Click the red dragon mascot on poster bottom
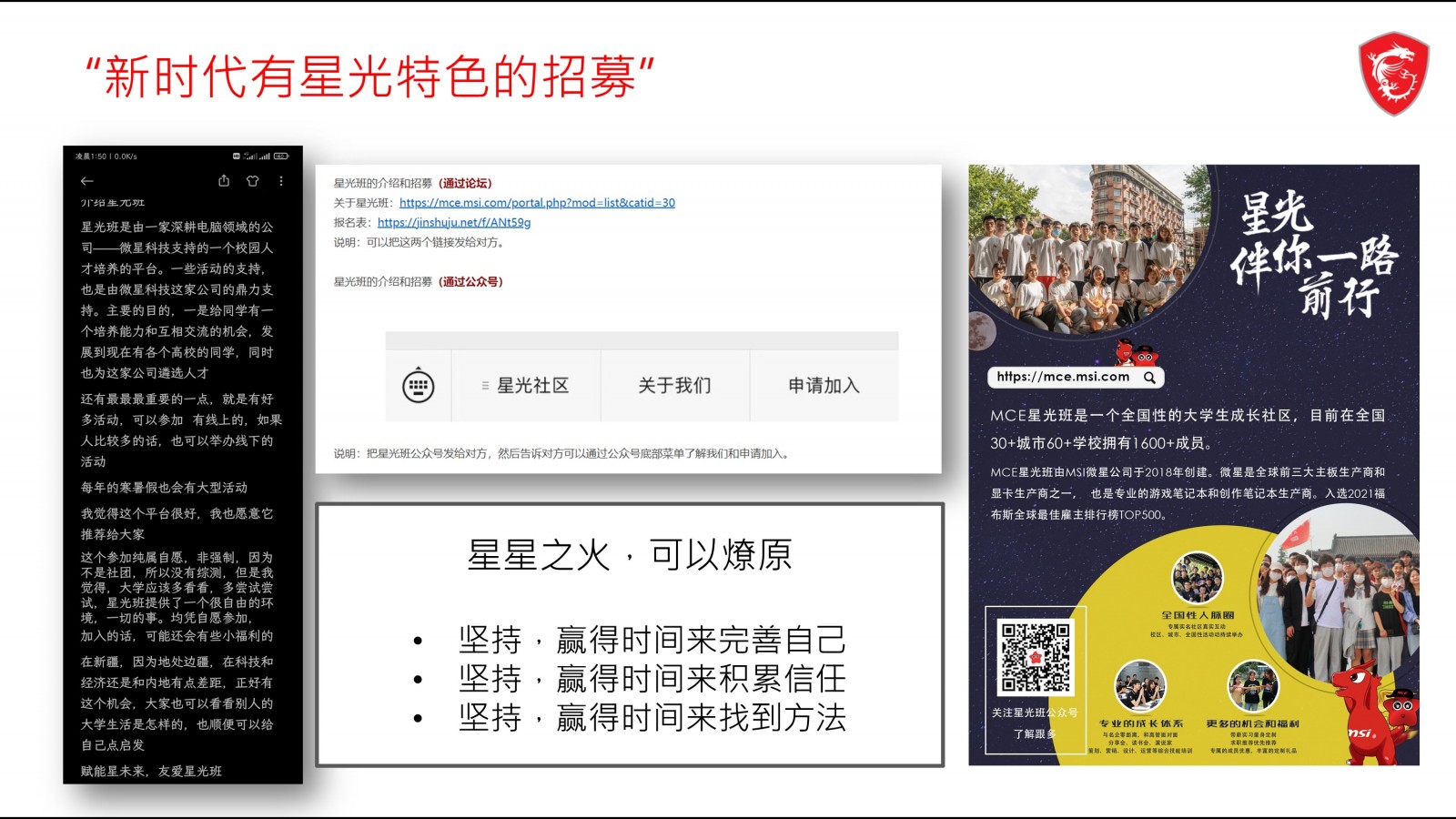 pyautogui.click(x=1370, y=714)
